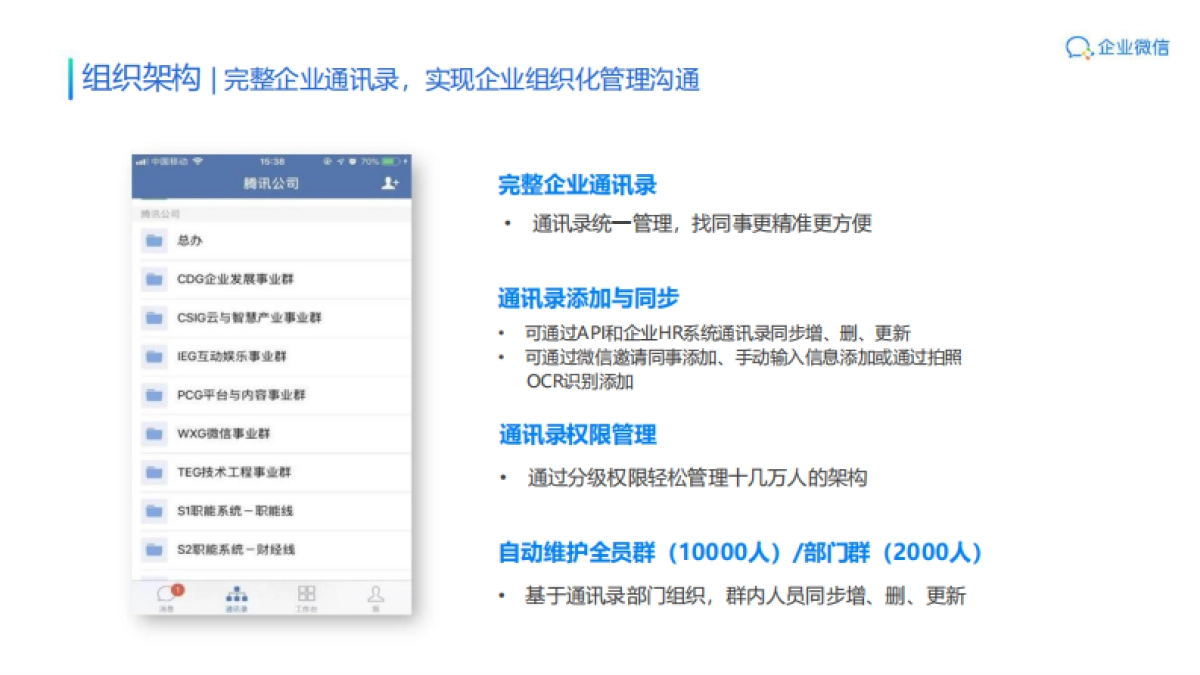1200x675 pixels.
Task: Select the 通讯录 contacts tab icon
Action: click(235, 595)
